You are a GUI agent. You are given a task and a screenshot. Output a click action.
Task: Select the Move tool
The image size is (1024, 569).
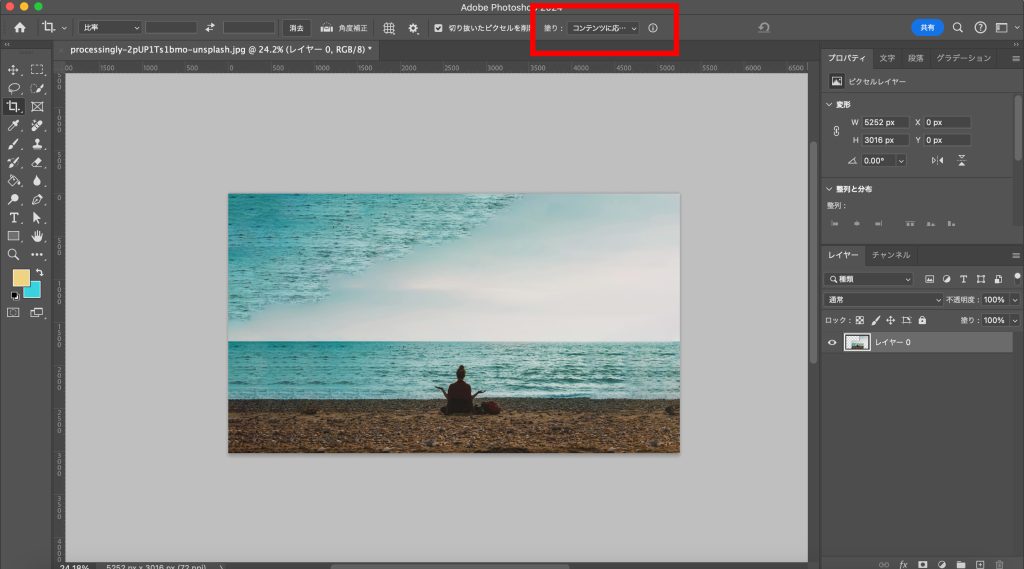coord(14,70)
